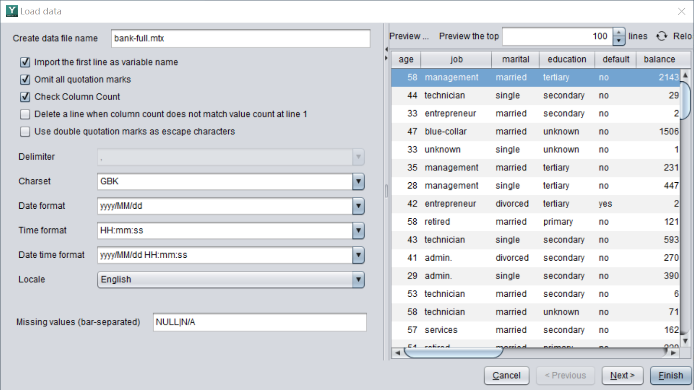Click the application Y logo icon
The width and height of the screenshot is (694, 390).
(12, 11)
